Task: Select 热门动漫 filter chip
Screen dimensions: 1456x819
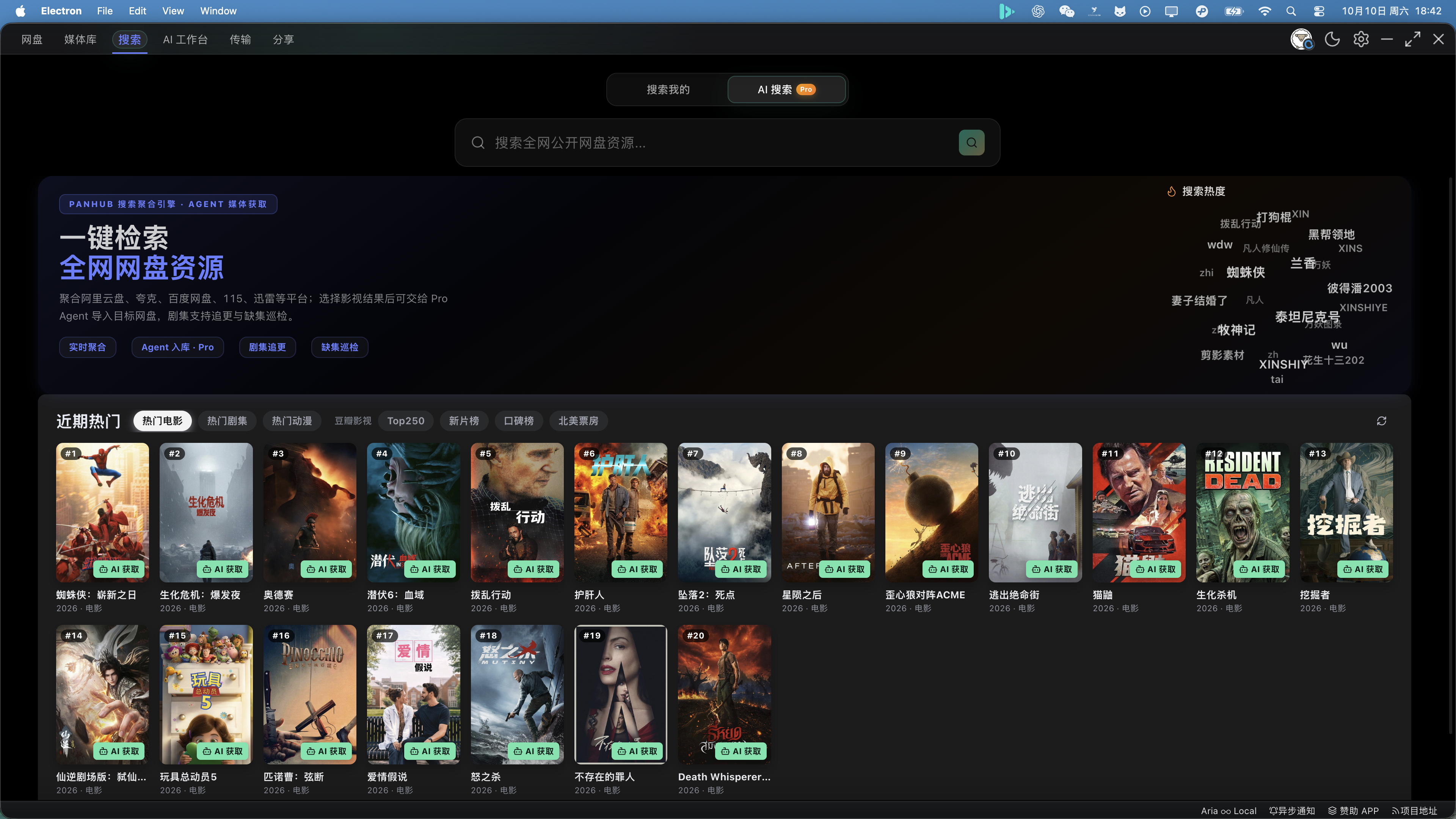Action: tap(292, 420)
